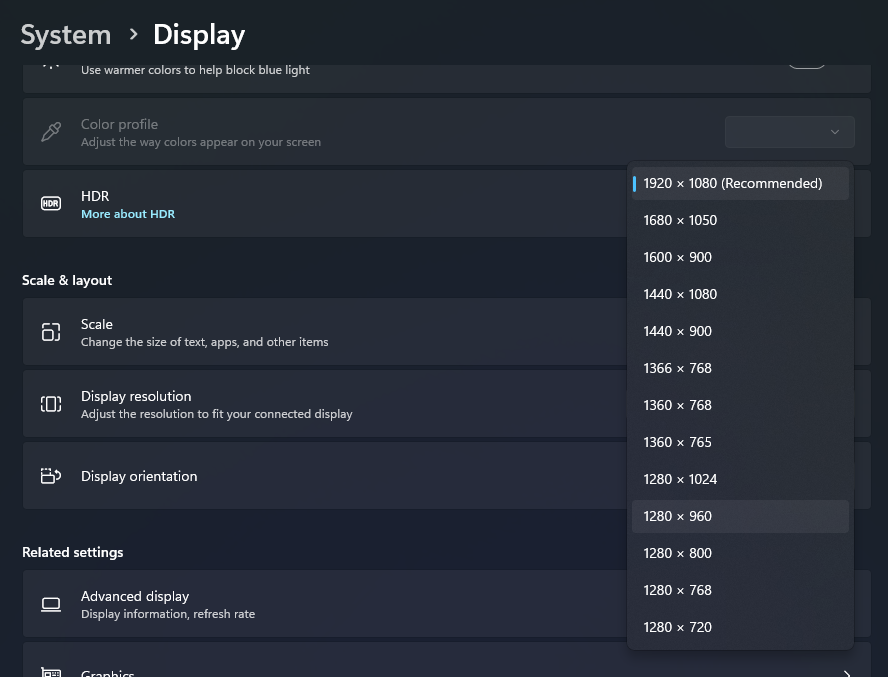Expand the Graphics row chevron
This screenshot has height=677, width=888.
pos(846,673)
